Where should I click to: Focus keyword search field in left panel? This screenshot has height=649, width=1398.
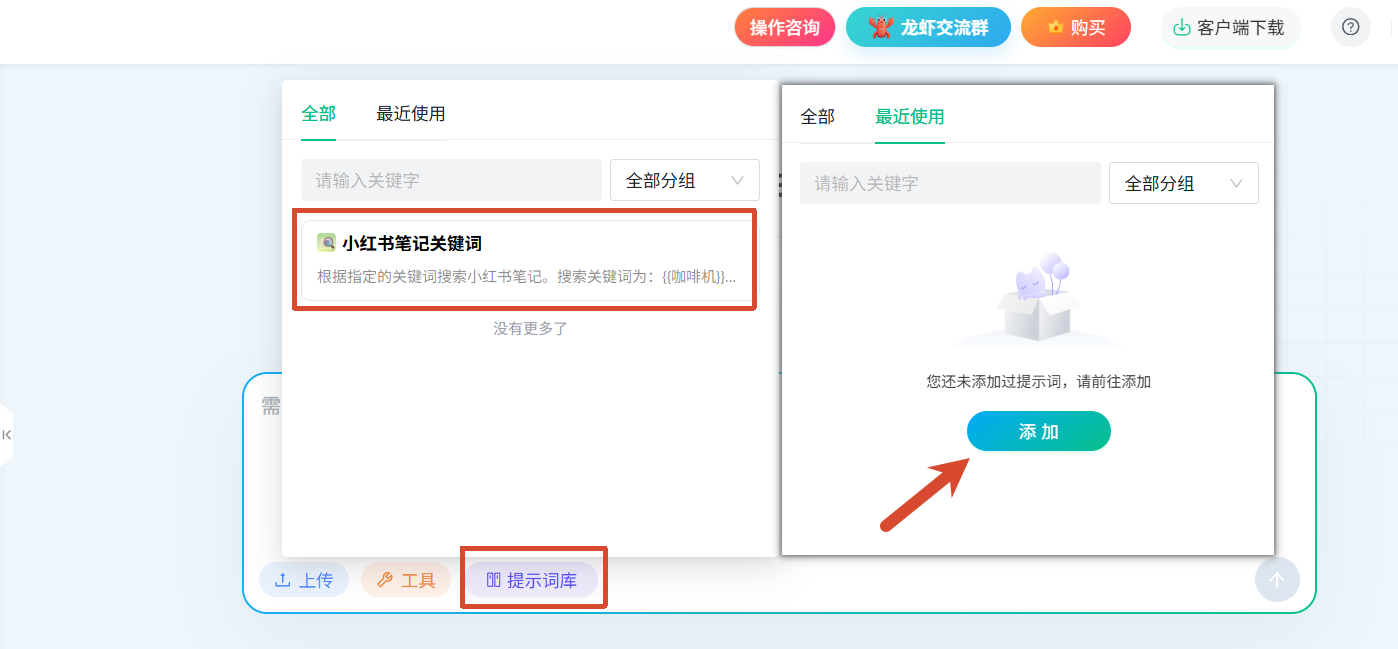(x=451, y=180)
